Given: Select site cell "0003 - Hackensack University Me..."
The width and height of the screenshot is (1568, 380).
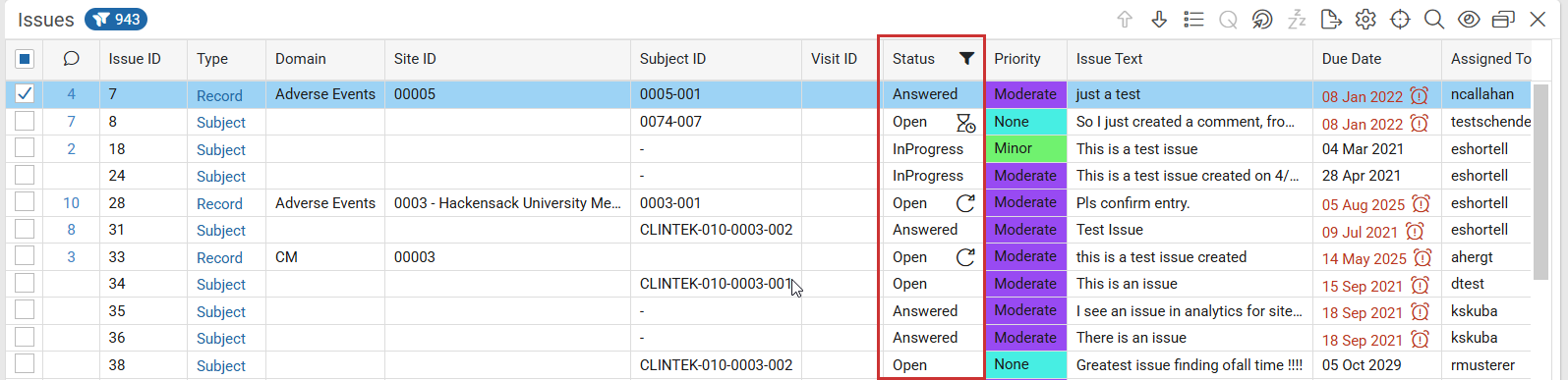Looking at the screenshot, I should click(x=507, y=203).
